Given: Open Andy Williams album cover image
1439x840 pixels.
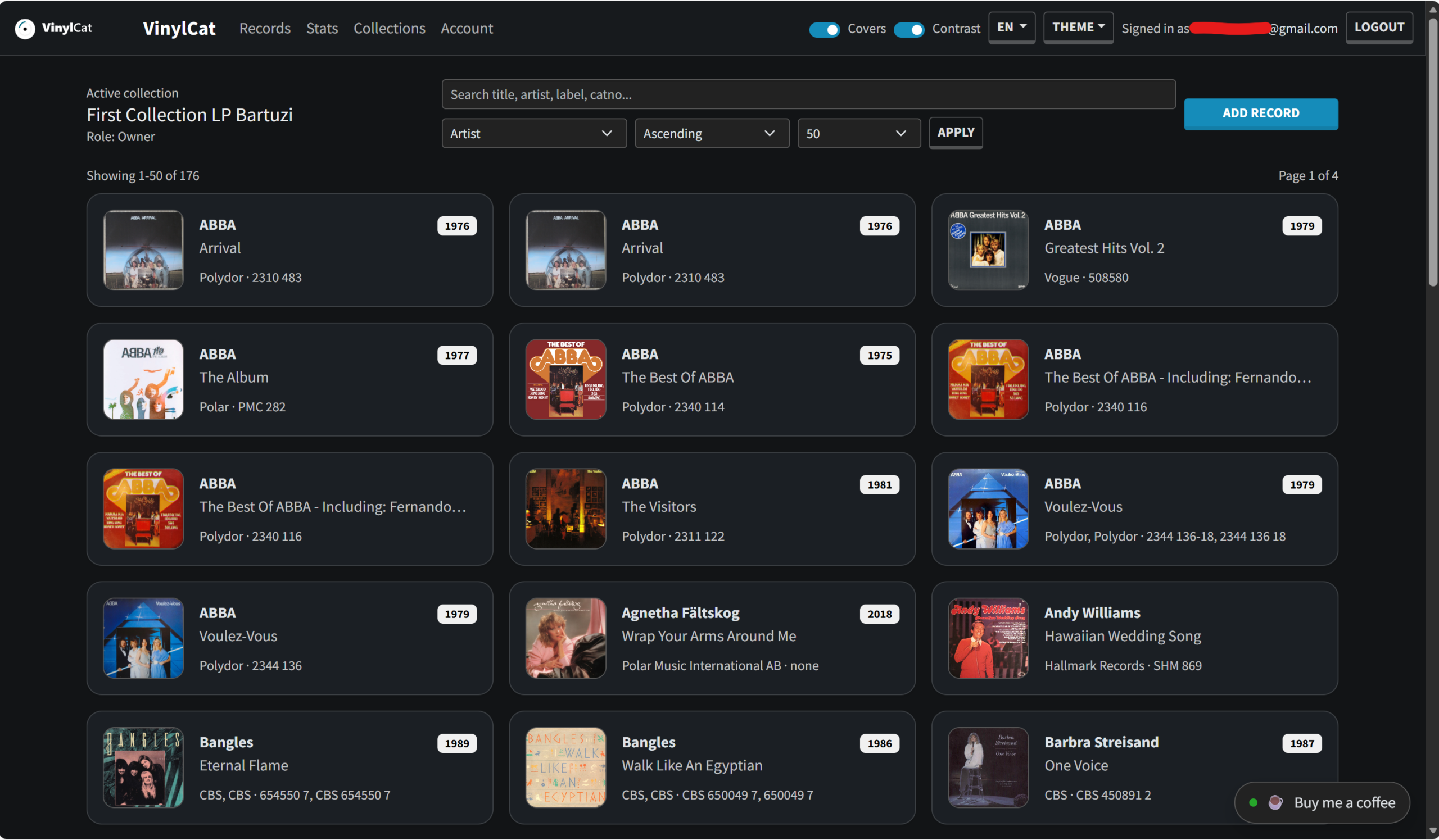Looking at the screenshot, I should [x=988, y=638].
